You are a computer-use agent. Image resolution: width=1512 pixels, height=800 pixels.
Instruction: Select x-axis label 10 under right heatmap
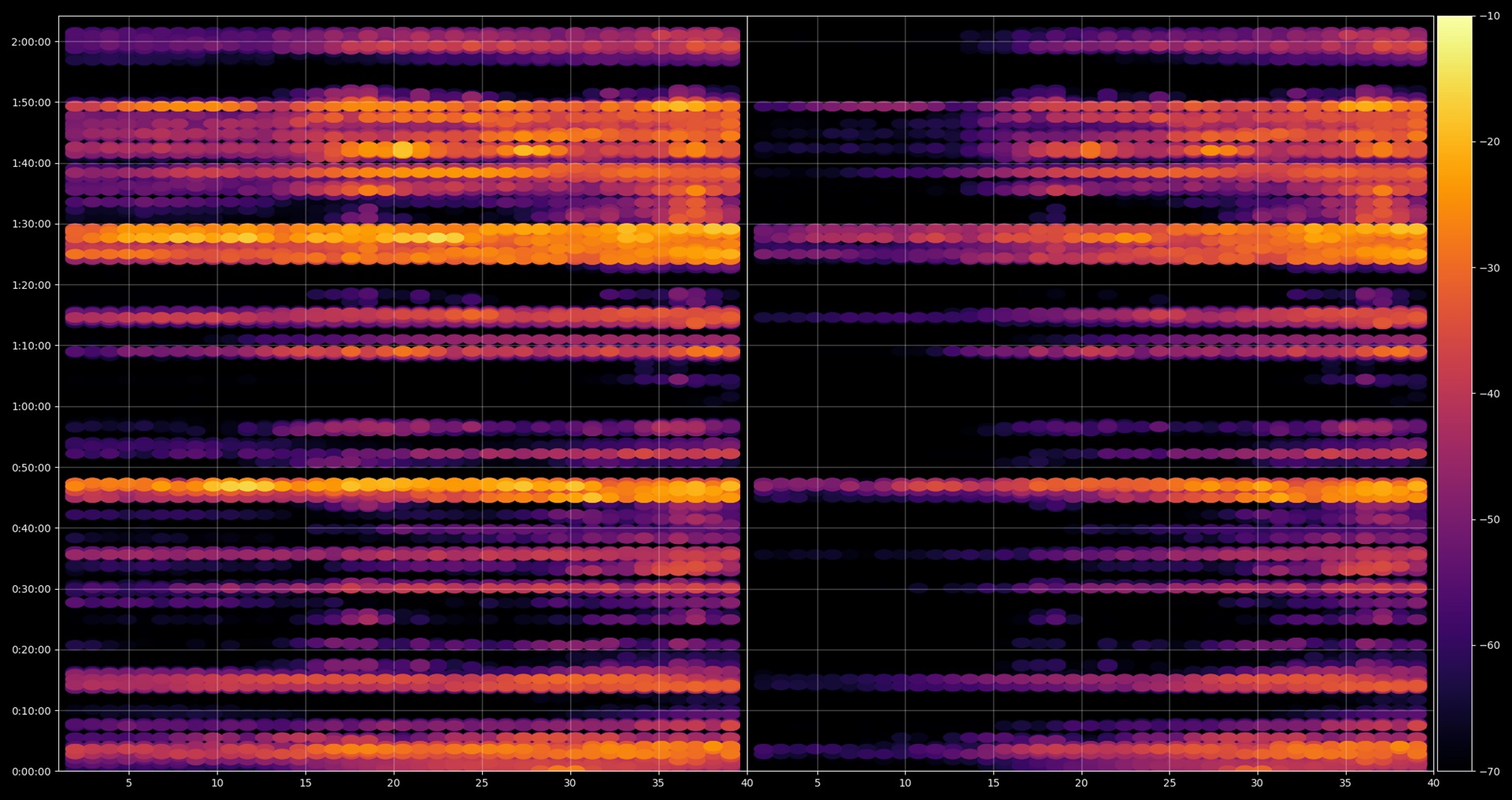click(x=906, y=783)
